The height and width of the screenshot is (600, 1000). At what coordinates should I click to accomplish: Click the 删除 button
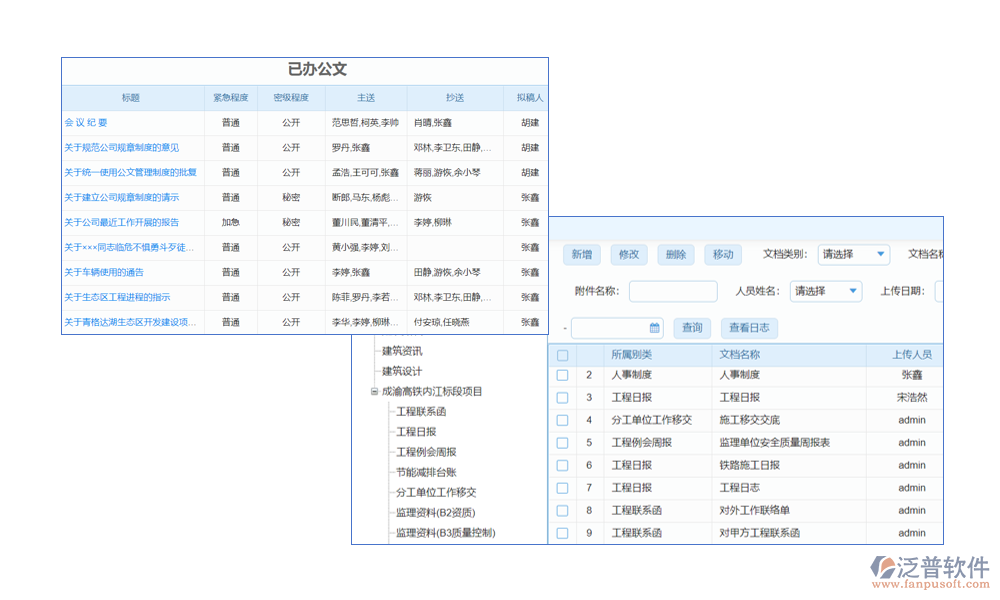click(x=676, y=254)
